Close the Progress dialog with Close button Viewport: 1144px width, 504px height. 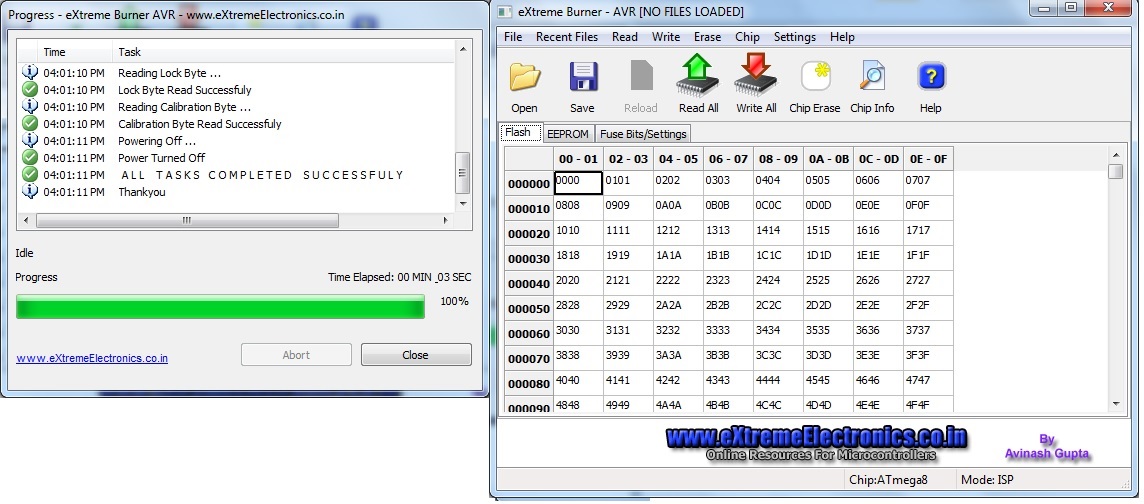point(416,355)
